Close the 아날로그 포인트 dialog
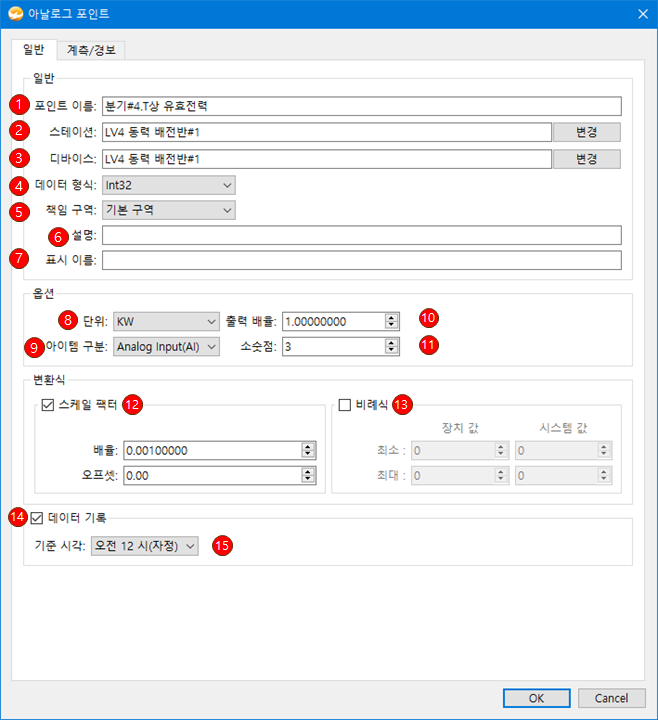658x720 pixels. (x=643, y=14)
